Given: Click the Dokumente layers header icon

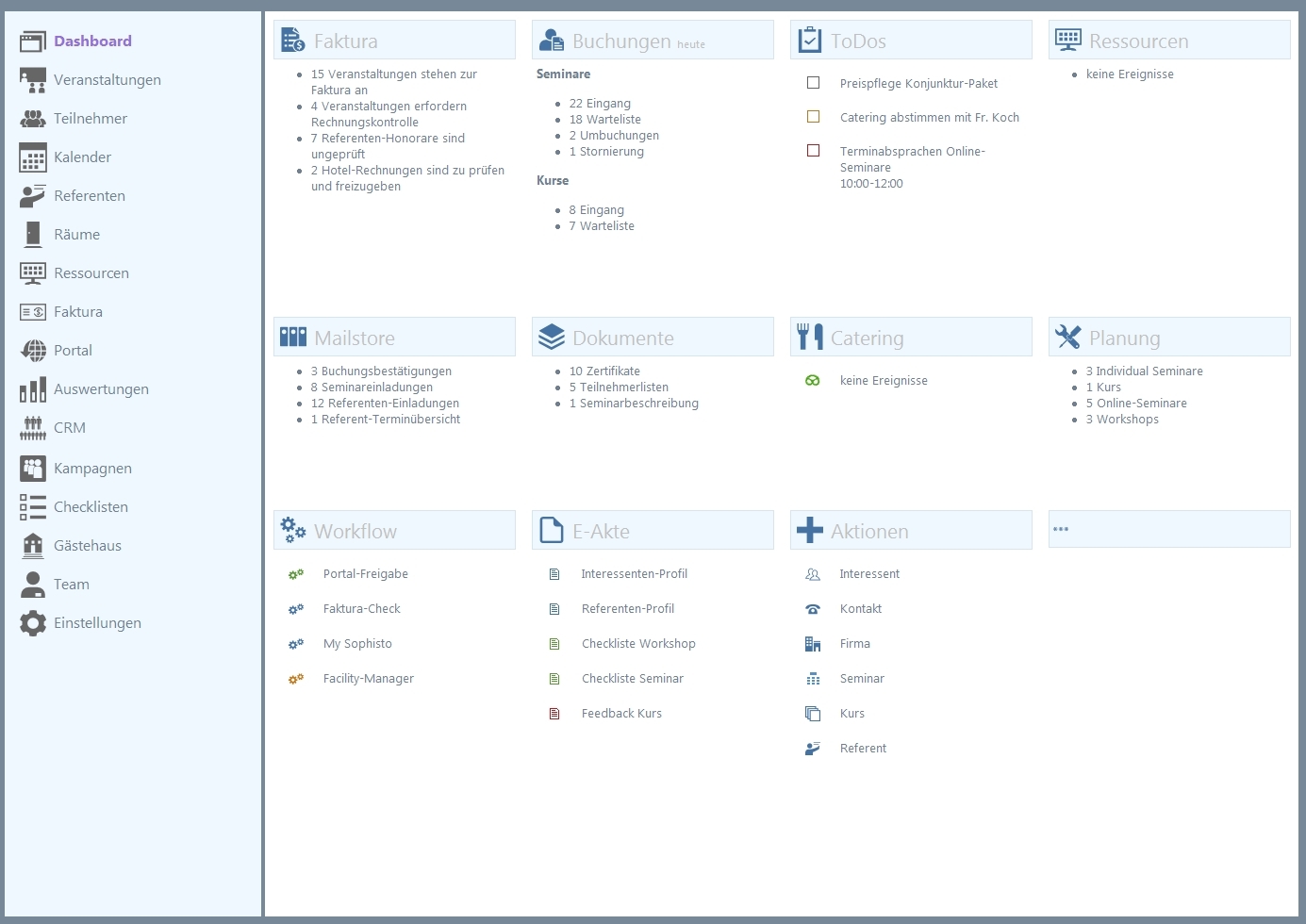Looking at the screenshot, I should pos(552,337).
